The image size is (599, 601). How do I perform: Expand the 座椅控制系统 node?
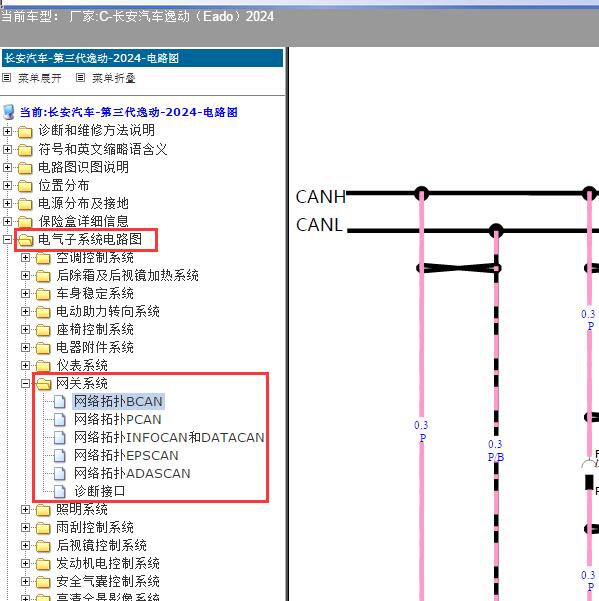[25, 330]
